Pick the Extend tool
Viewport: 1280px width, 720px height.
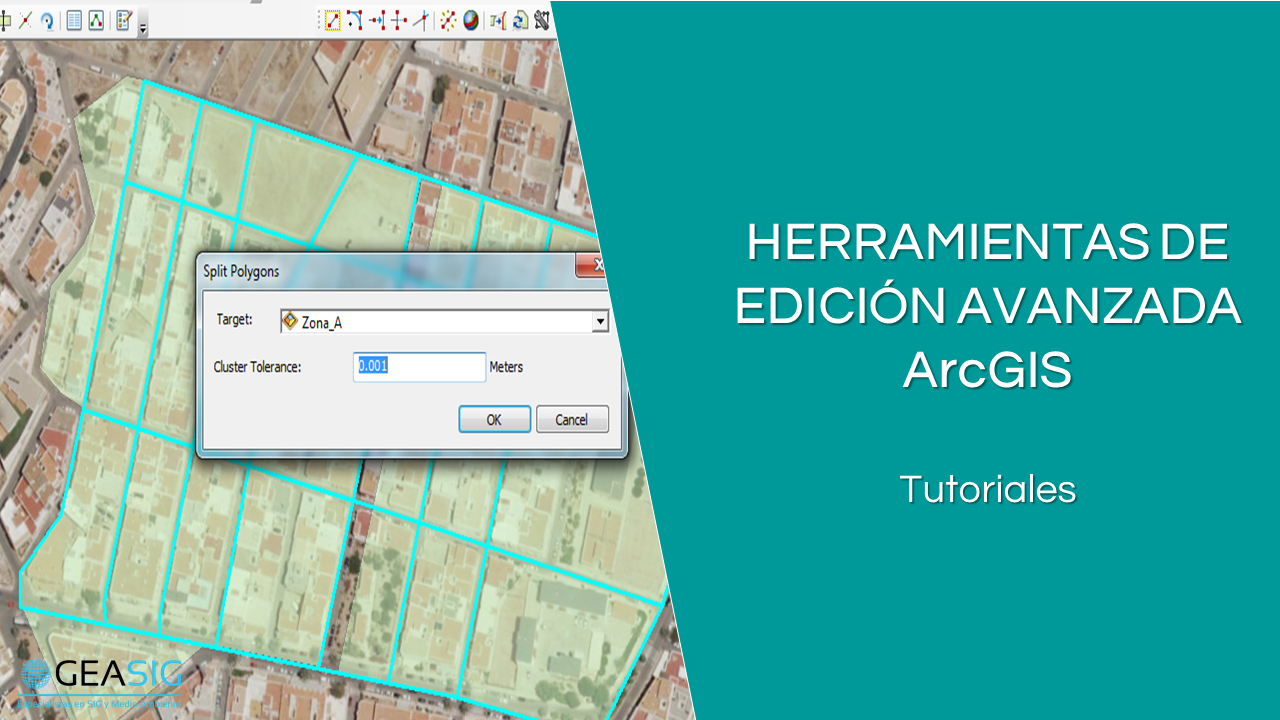[377, 20]
